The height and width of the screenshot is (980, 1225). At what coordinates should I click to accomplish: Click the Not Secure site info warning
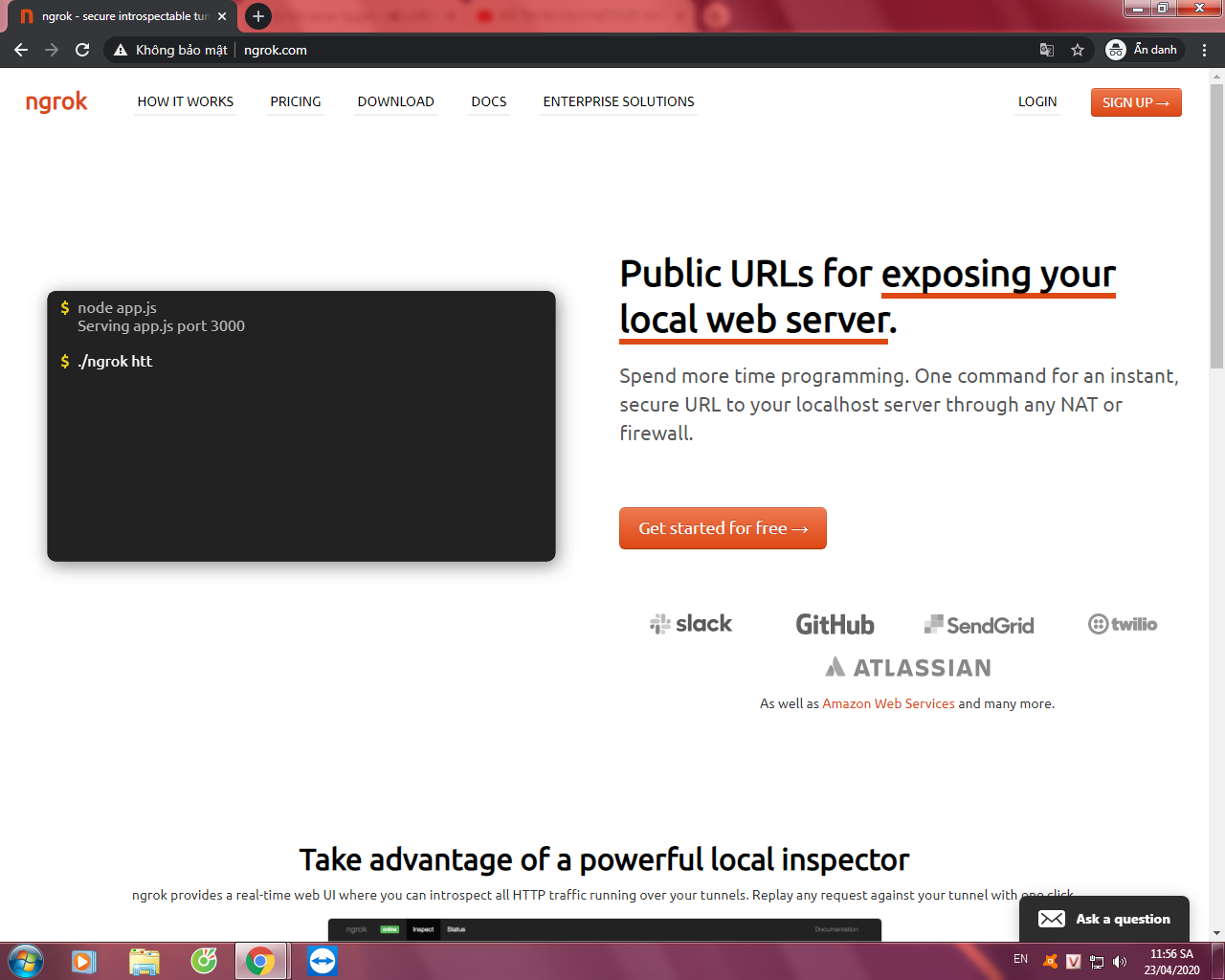click(171, 50)
